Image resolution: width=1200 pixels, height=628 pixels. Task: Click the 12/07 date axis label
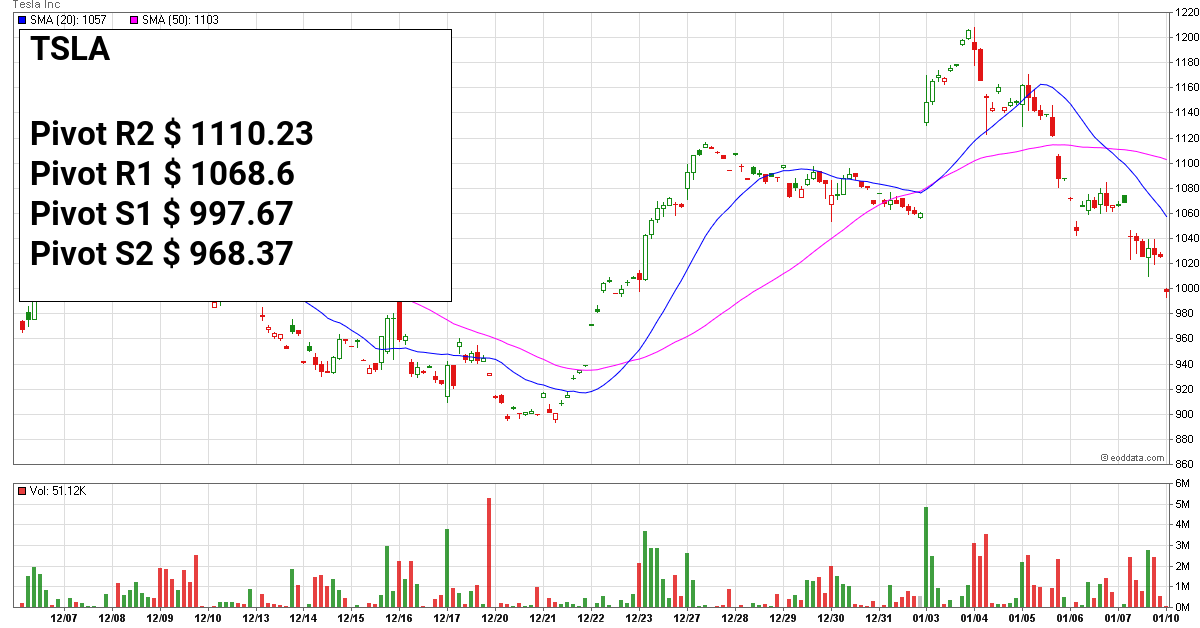[64, 619]
